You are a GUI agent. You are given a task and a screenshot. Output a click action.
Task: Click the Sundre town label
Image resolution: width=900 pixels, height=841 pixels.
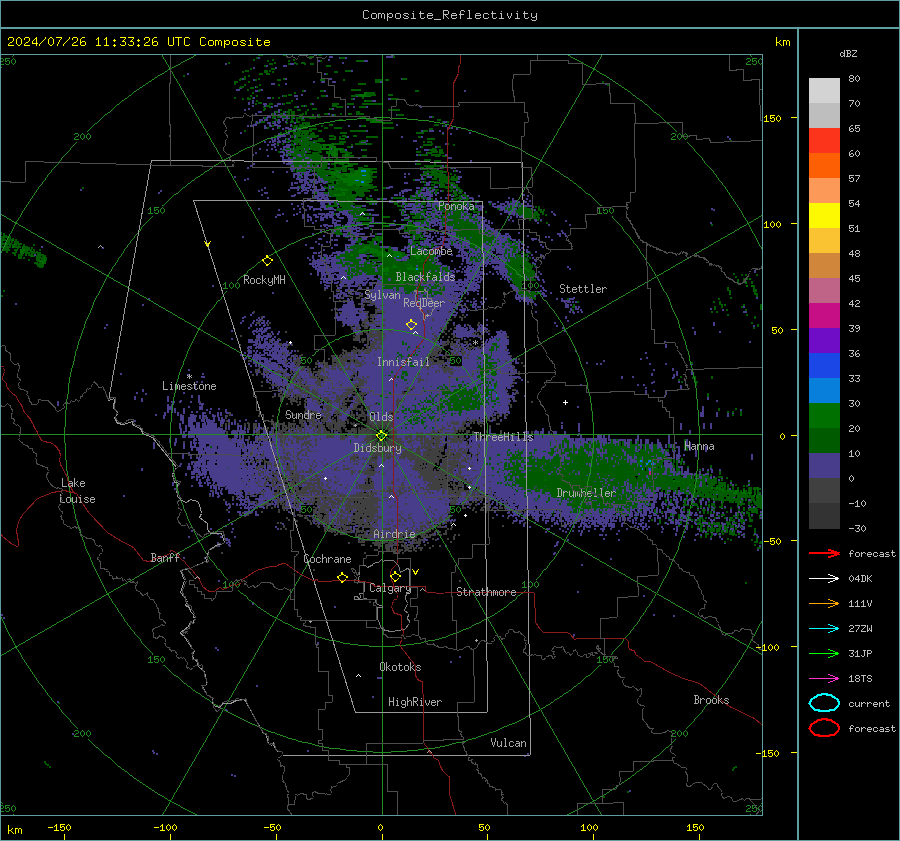303,414
